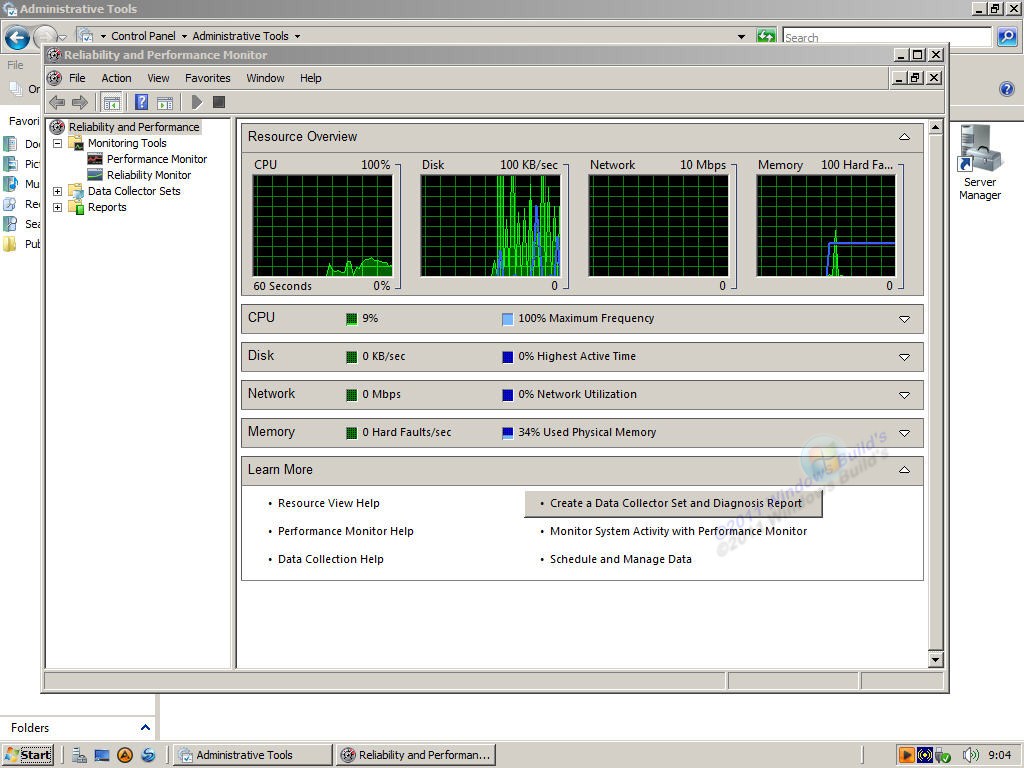1024x768 pixels.
Task: Open Performance Monitor in the tree
Action: tap(157, 159)
